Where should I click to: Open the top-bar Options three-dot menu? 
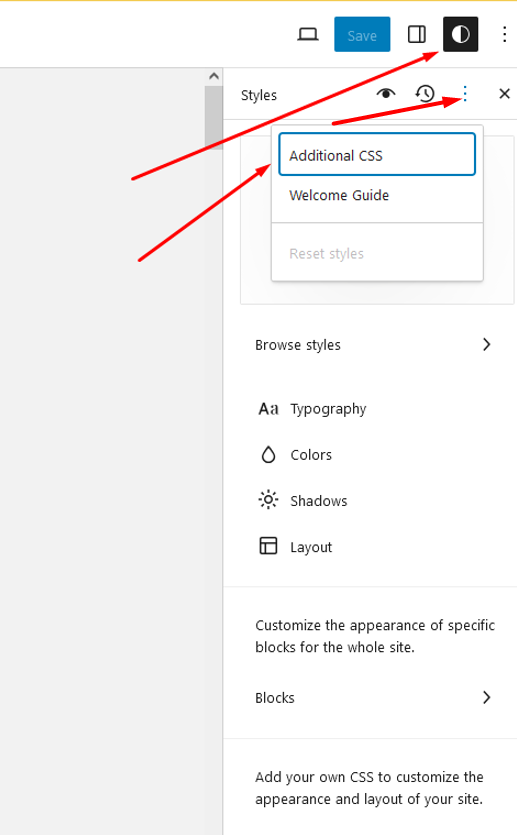click(504, 35)
